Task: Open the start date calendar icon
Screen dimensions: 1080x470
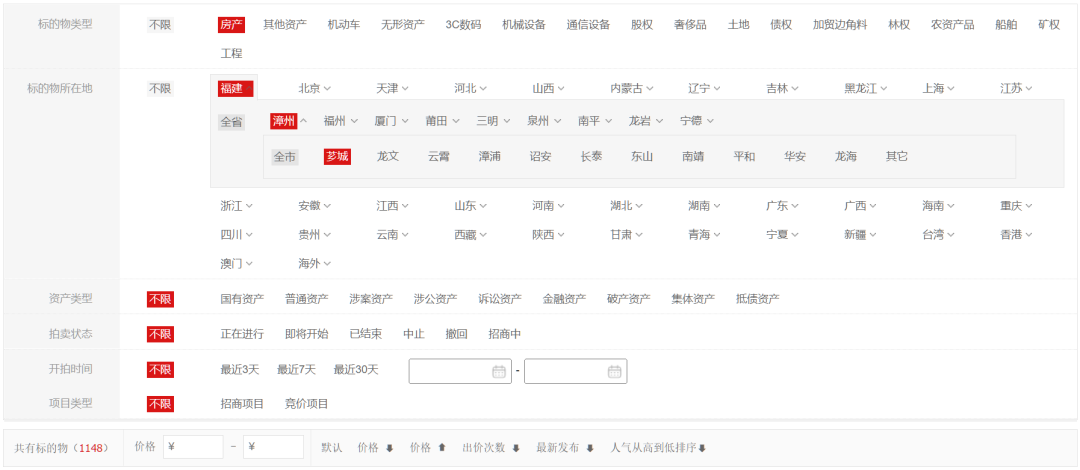Action: (x=499, y=371)
